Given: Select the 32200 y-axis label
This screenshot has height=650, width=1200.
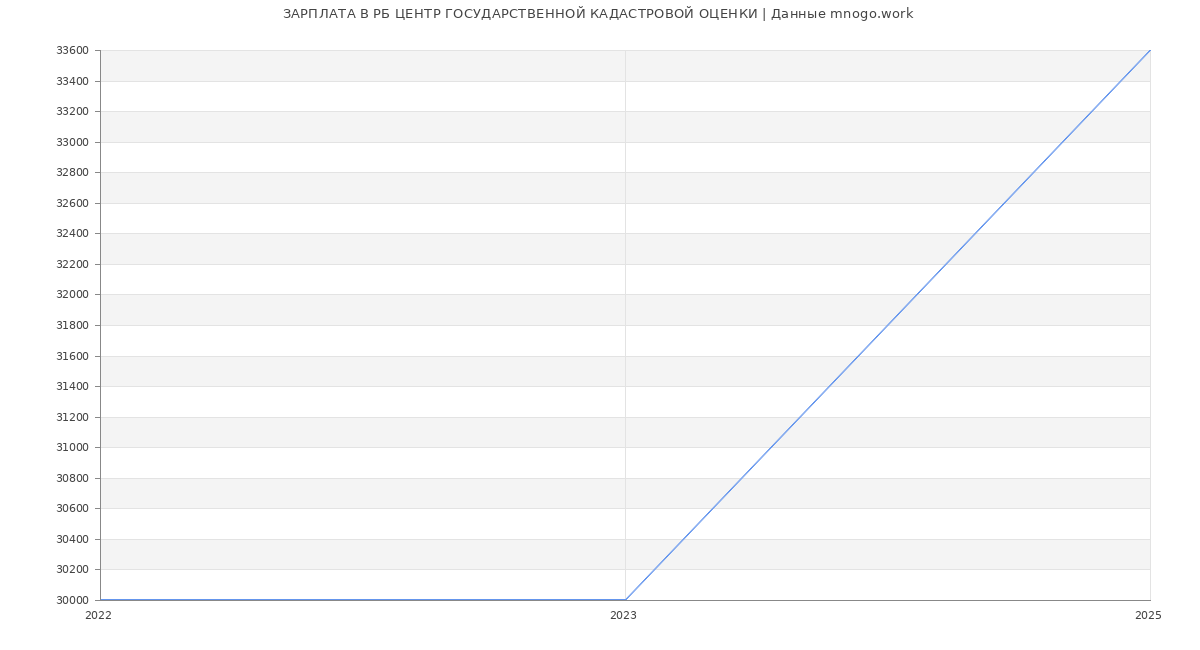Looking at the screenshot, I should coord(72,265).
